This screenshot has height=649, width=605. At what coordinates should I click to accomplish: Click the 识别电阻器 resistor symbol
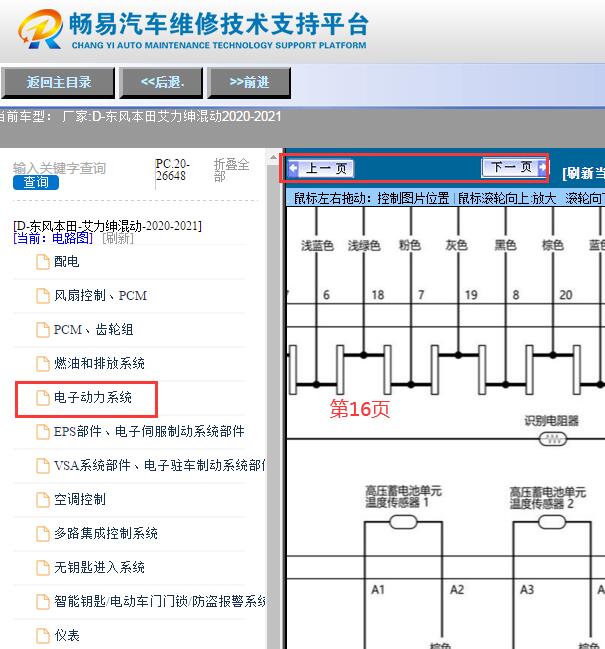(553, 439)
